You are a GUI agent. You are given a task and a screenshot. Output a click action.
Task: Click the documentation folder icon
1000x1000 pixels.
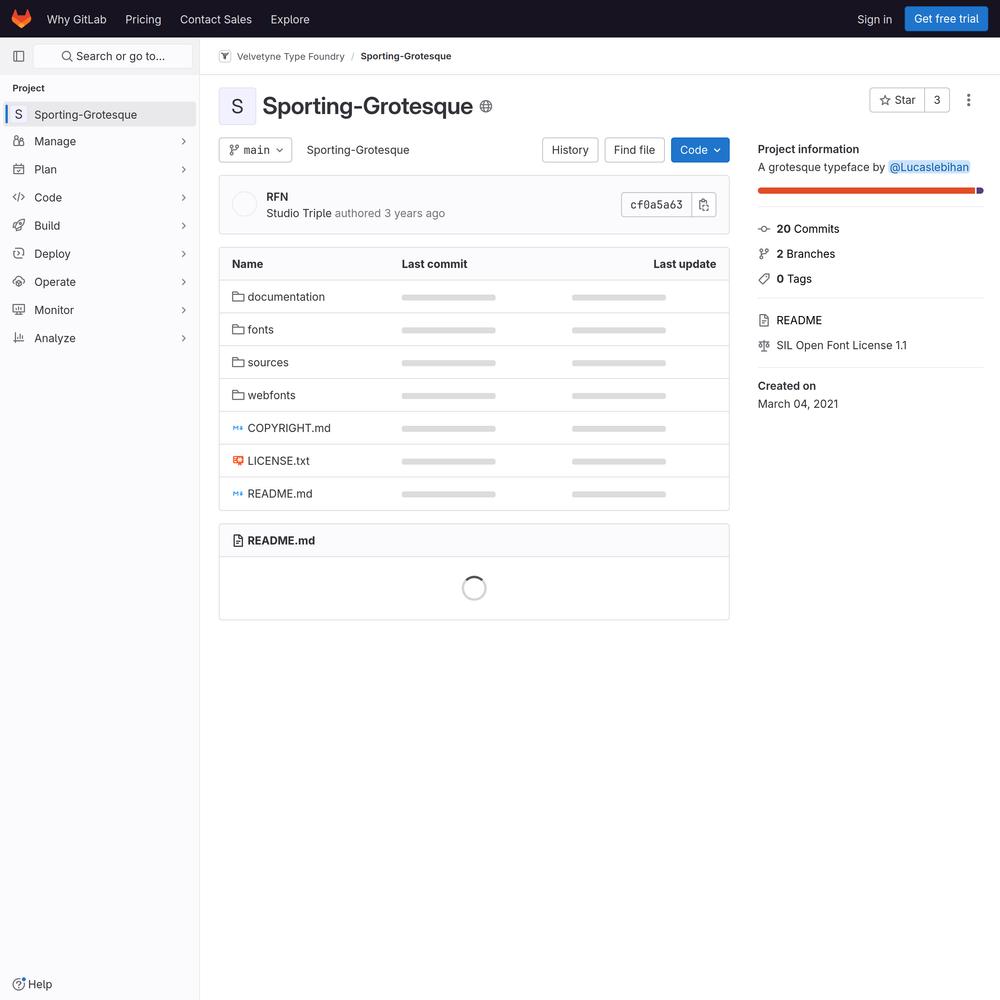[238, 297]
